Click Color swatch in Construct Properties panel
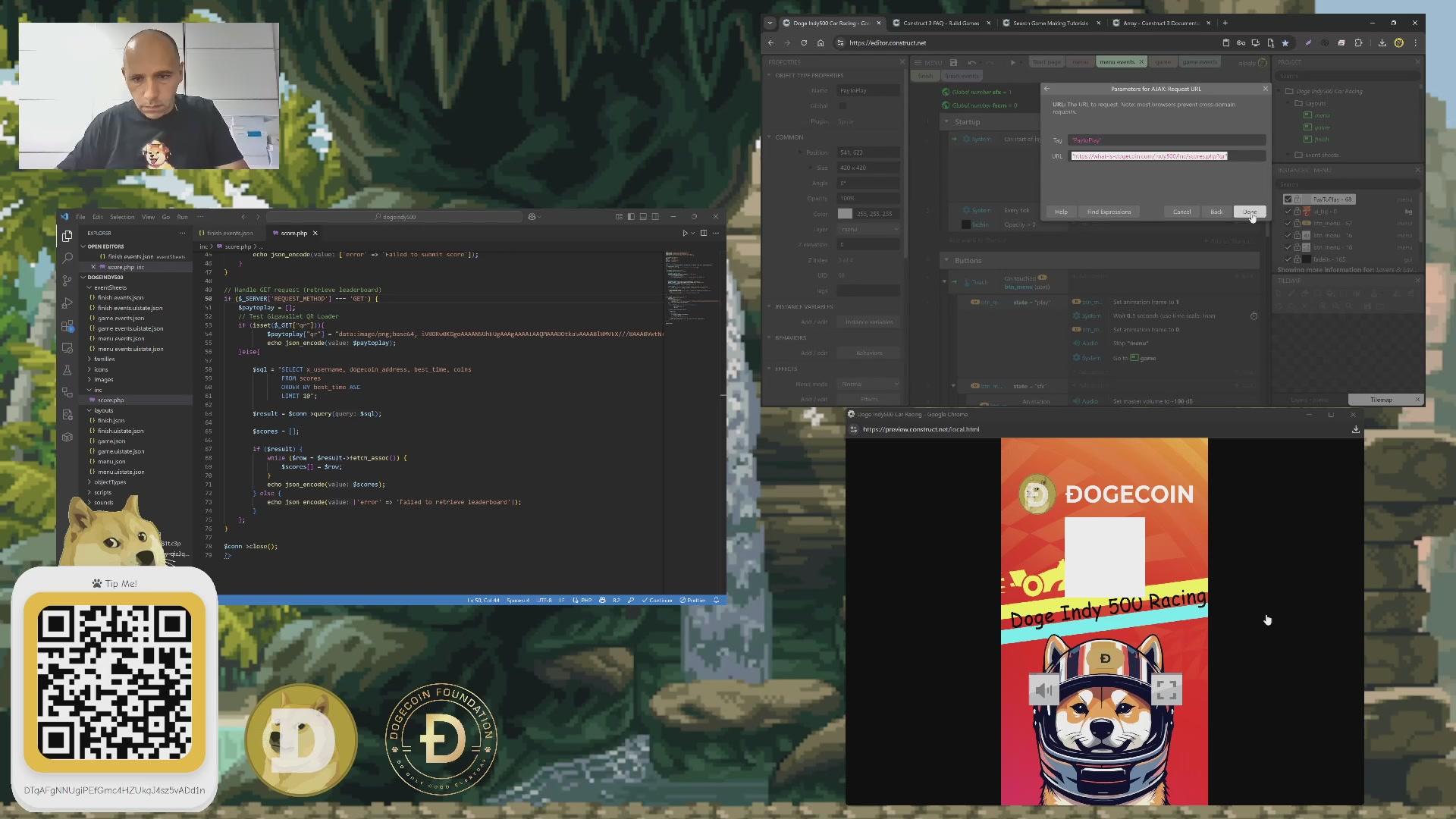The image size is (1456, 819). [845, 214]
